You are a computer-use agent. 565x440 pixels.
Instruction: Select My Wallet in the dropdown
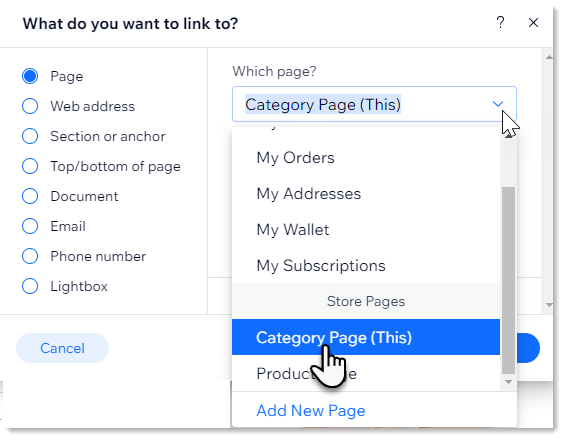pos(366,230)
